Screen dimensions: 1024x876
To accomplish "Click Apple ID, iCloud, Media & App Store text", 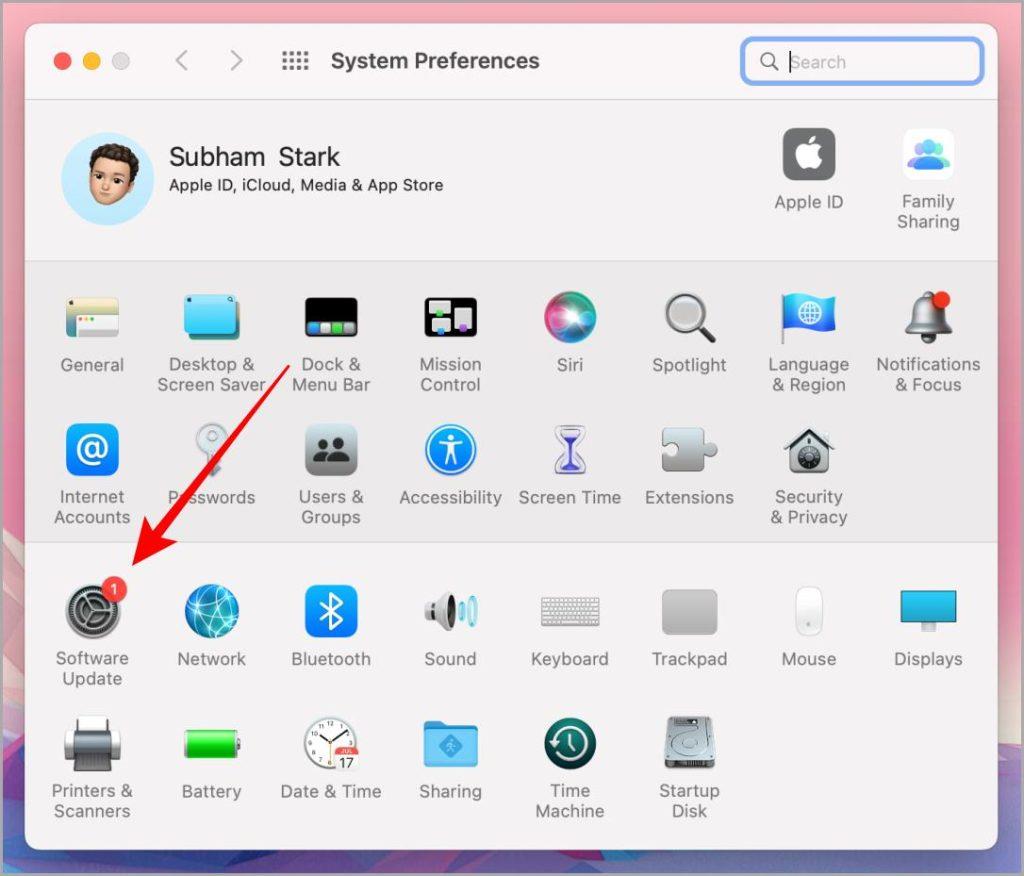I will point(306,186).
